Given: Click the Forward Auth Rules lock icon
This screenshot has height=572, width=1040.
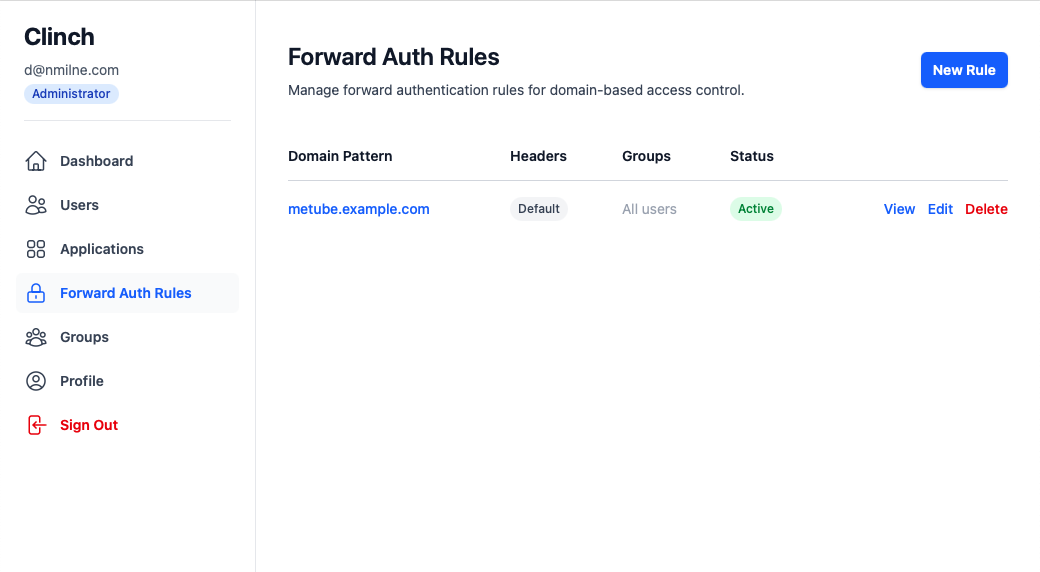Looking at the screenshot, I should (36, 293).
